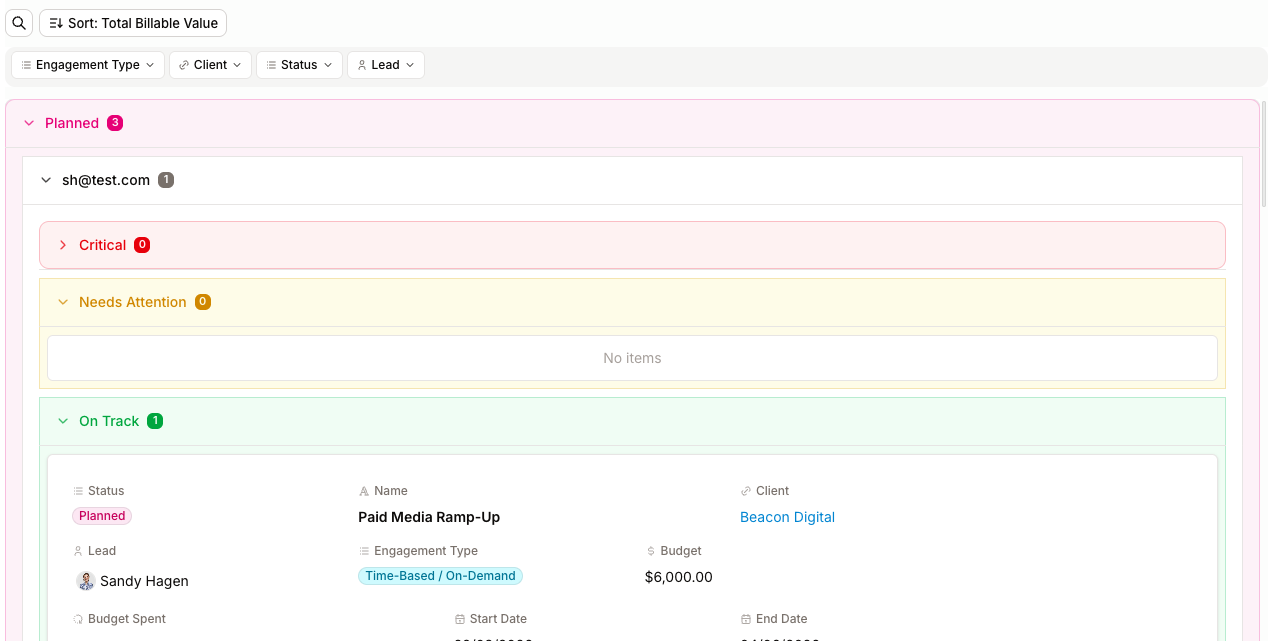Collapse the Needs Attention section
1274x641 pixels.
click(x=63, y=302)
